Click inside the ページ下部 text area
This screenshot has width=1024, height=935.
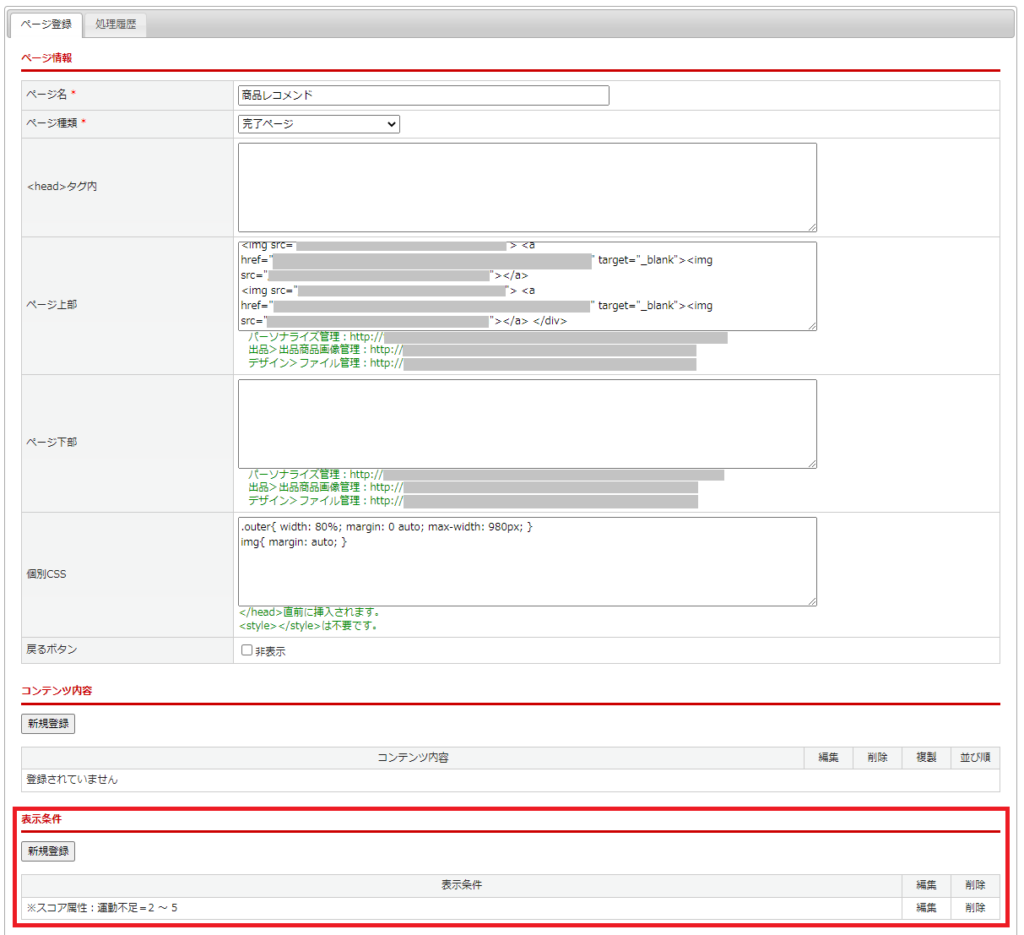[x=527, y=423]
